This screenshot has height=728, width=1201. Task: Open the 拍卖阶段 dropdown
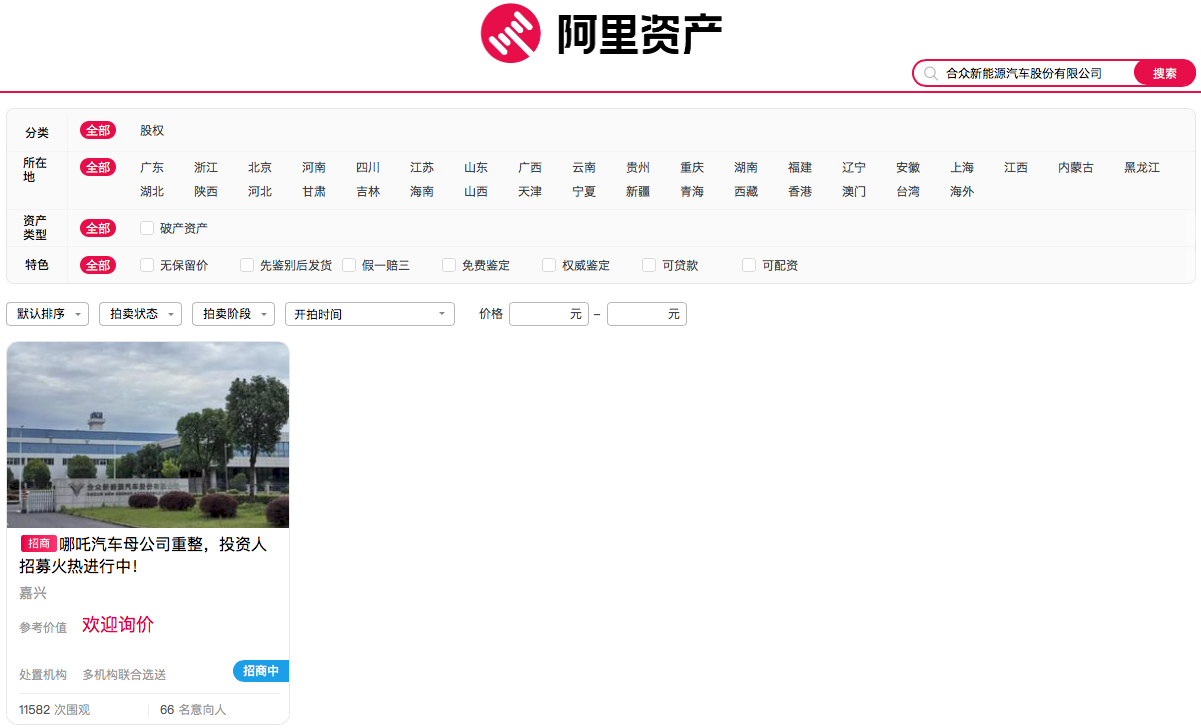(234, 314)
